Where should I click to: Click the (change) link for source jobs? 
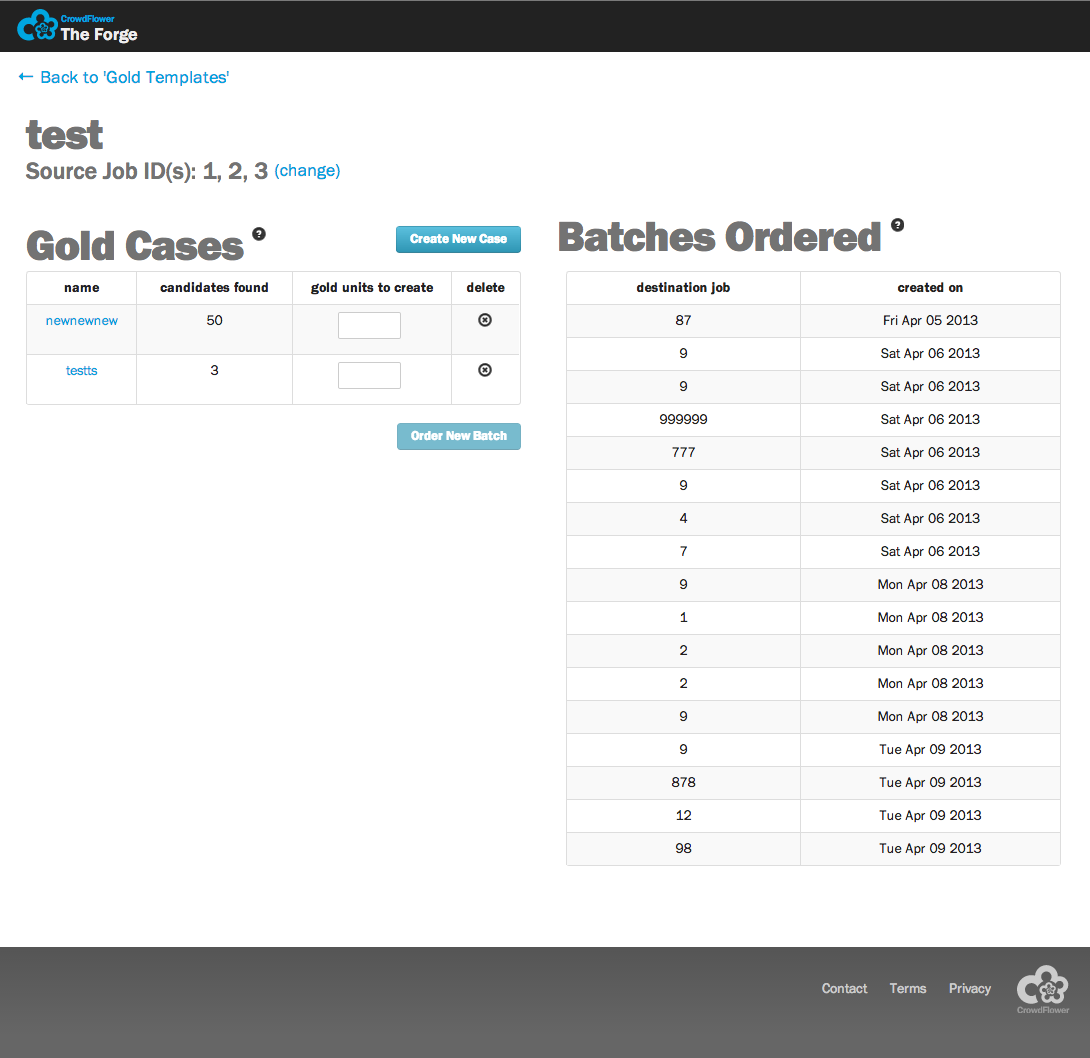pyautogui.click(x=307, y=170)
